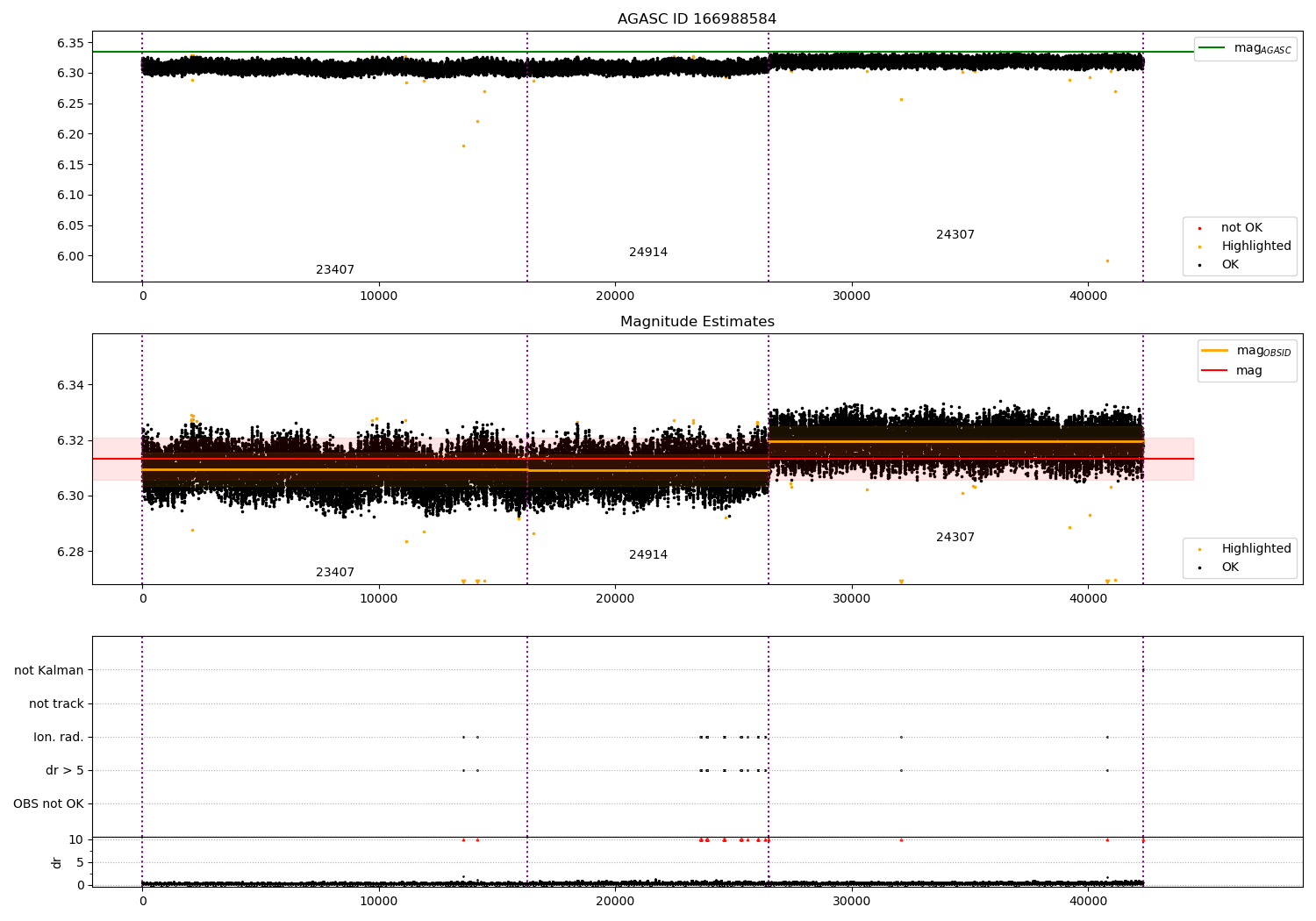Click obsid label 24914 in top plot
This screenshot has width=1316, height=921.
(648, 253)
